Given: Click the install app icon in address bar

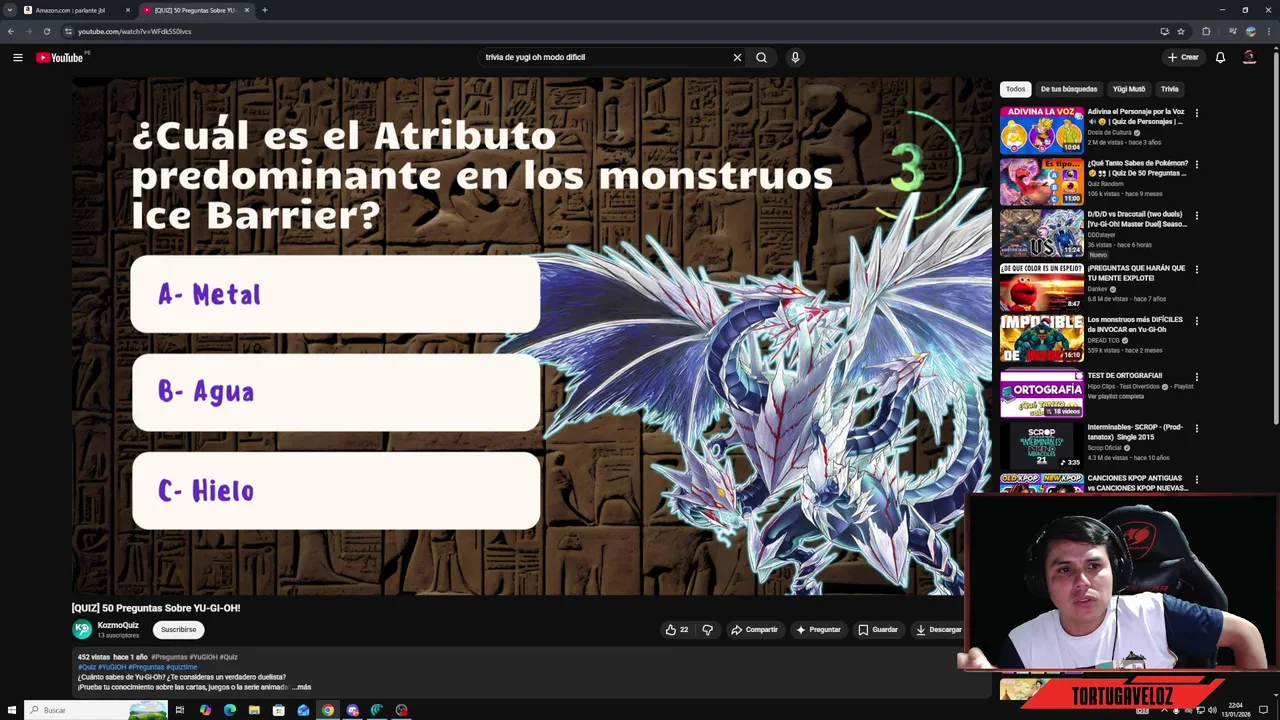Looking at the screenshot, I should pyautogui.click(x=1164, y=31).
